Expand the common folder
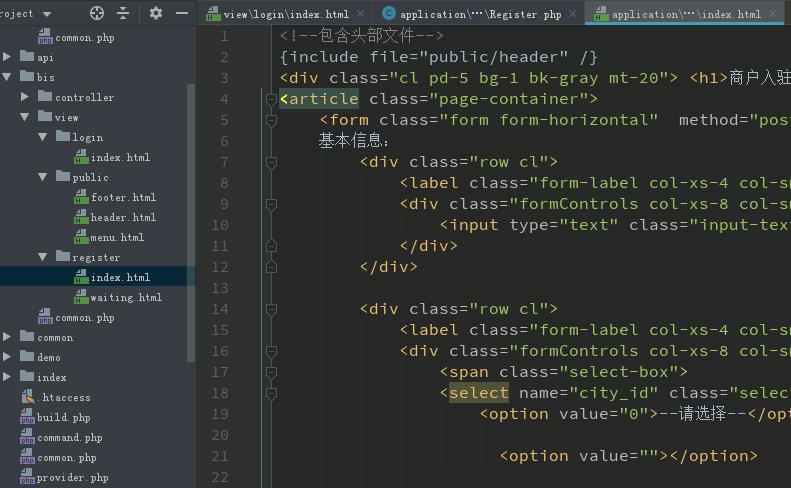791x488 pixels. point(7,337)
